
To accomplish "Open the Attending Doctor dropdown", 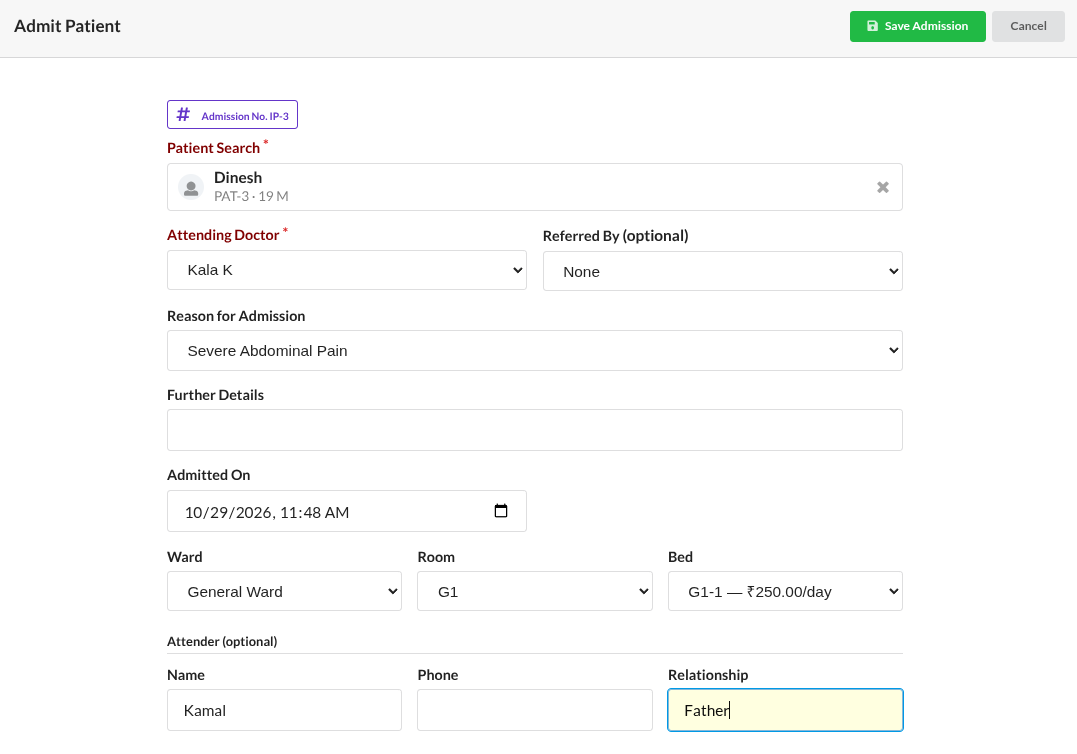I will tap(347, 270).
